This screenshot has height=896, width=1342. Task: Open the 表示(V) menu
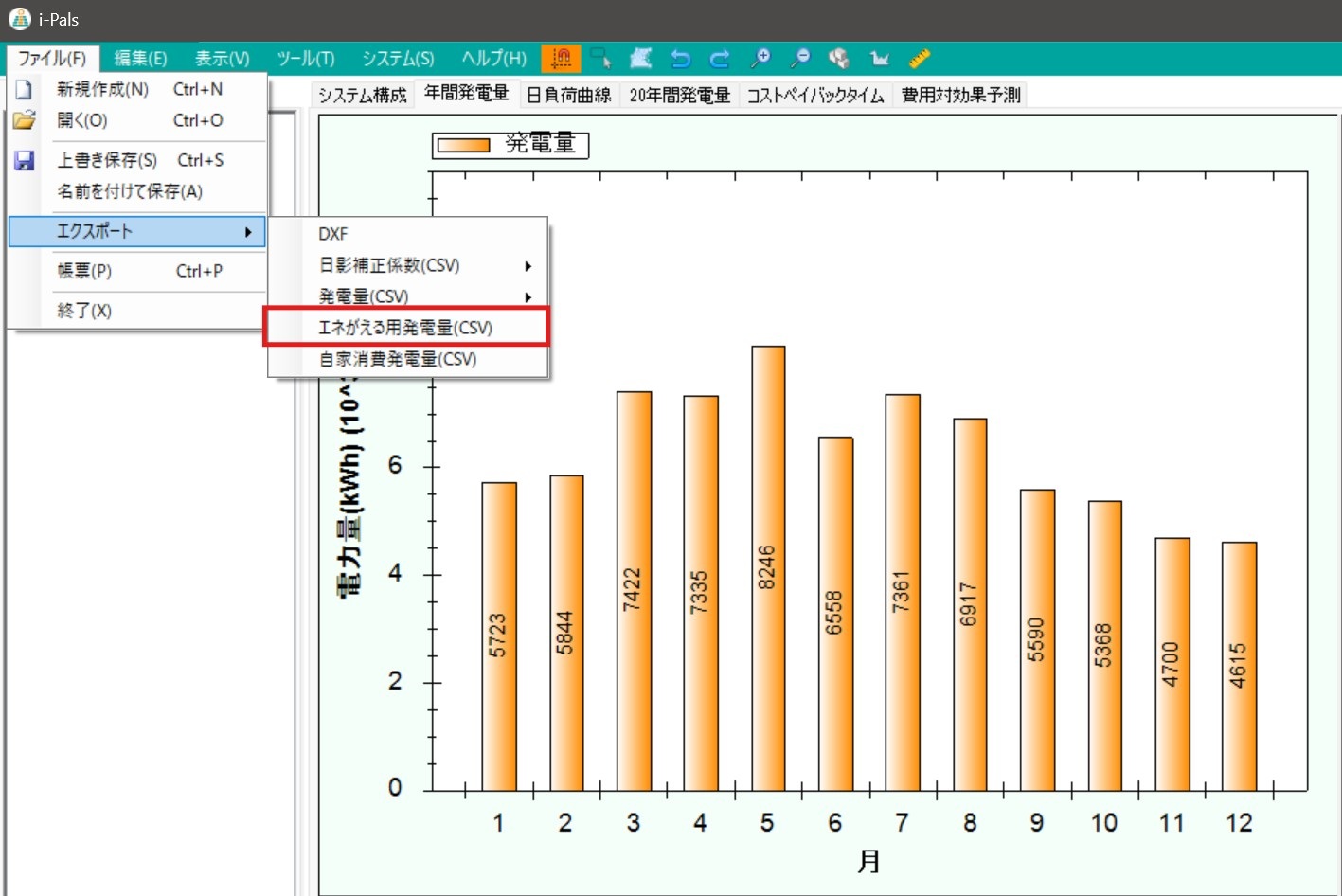(x=223, y=59)
